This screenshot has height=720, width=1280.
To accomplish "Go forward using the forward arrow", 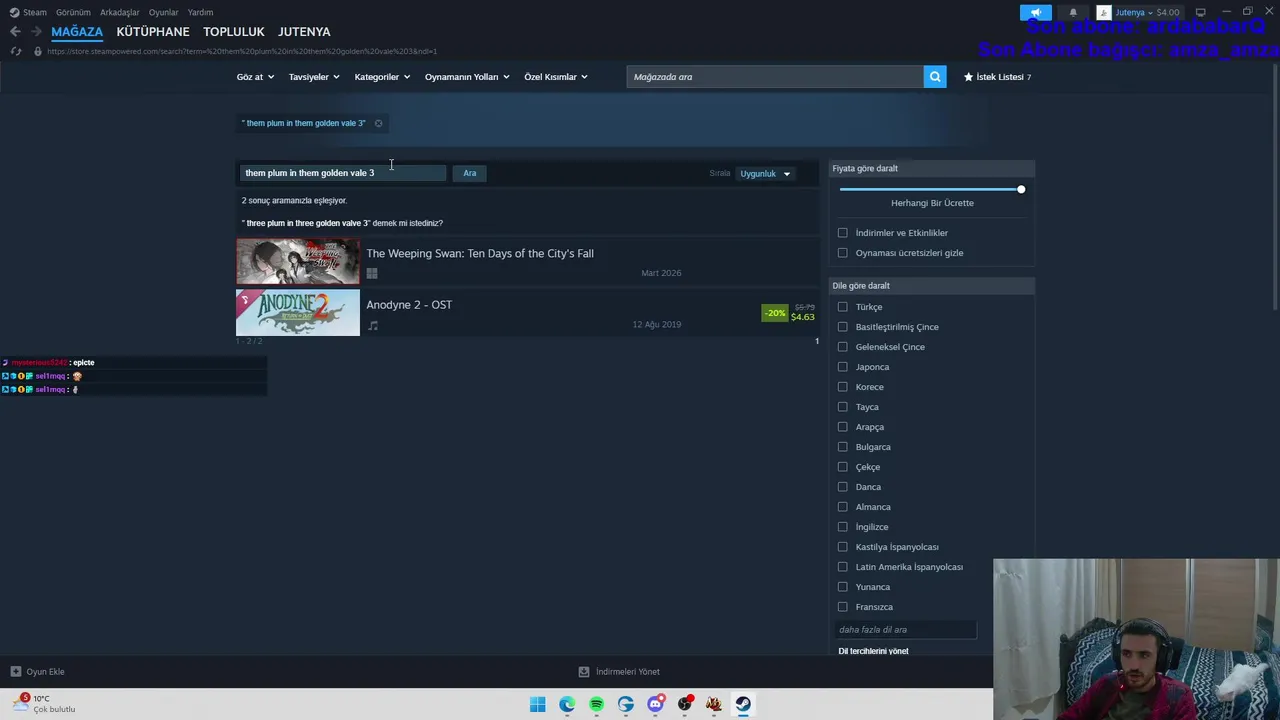I will click(36, 32).
